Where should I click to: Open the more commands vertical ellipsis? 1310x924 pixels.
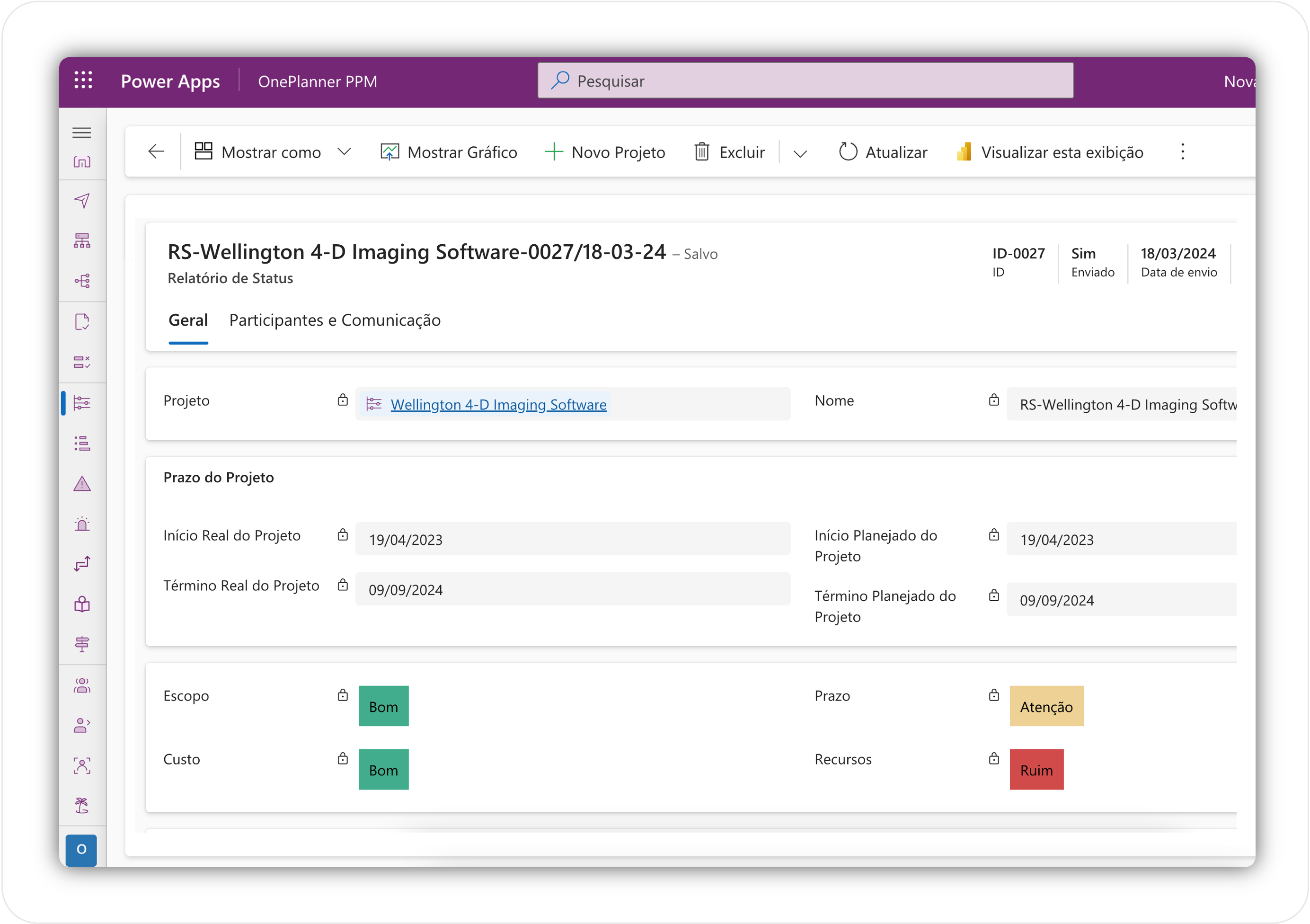point(1182,151)
